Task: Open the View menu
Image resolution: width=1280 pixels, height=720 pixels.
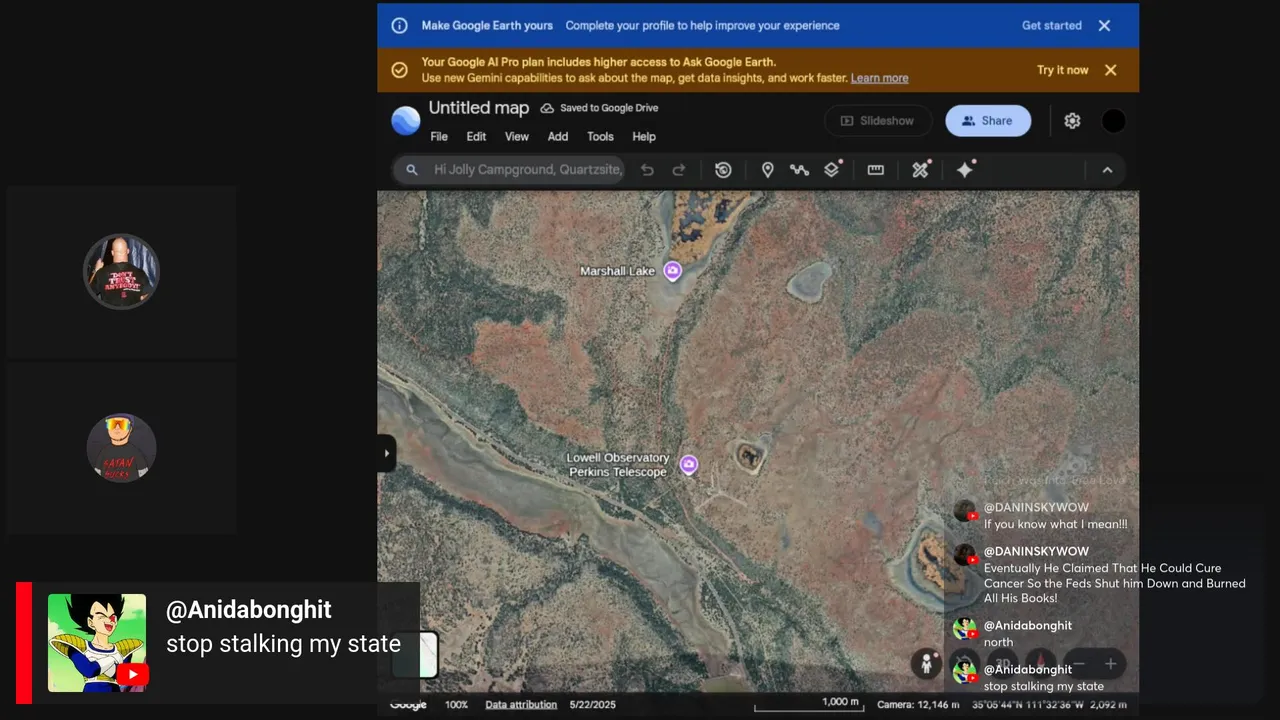Action: tap(517, 137)
